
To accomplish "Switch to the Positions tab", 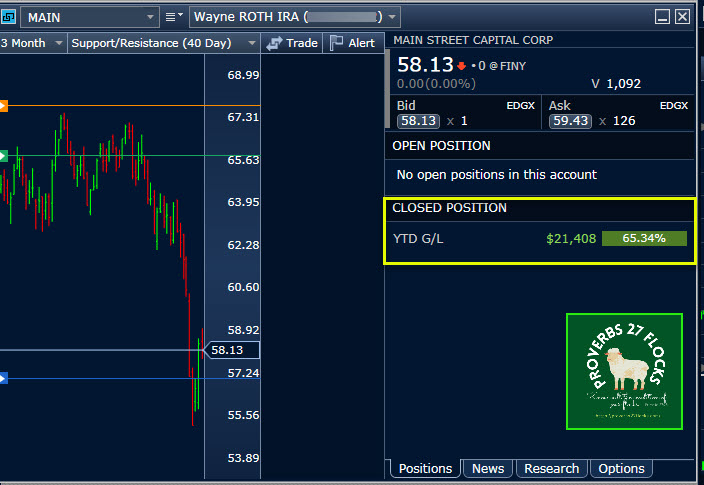I will (424, 468).
